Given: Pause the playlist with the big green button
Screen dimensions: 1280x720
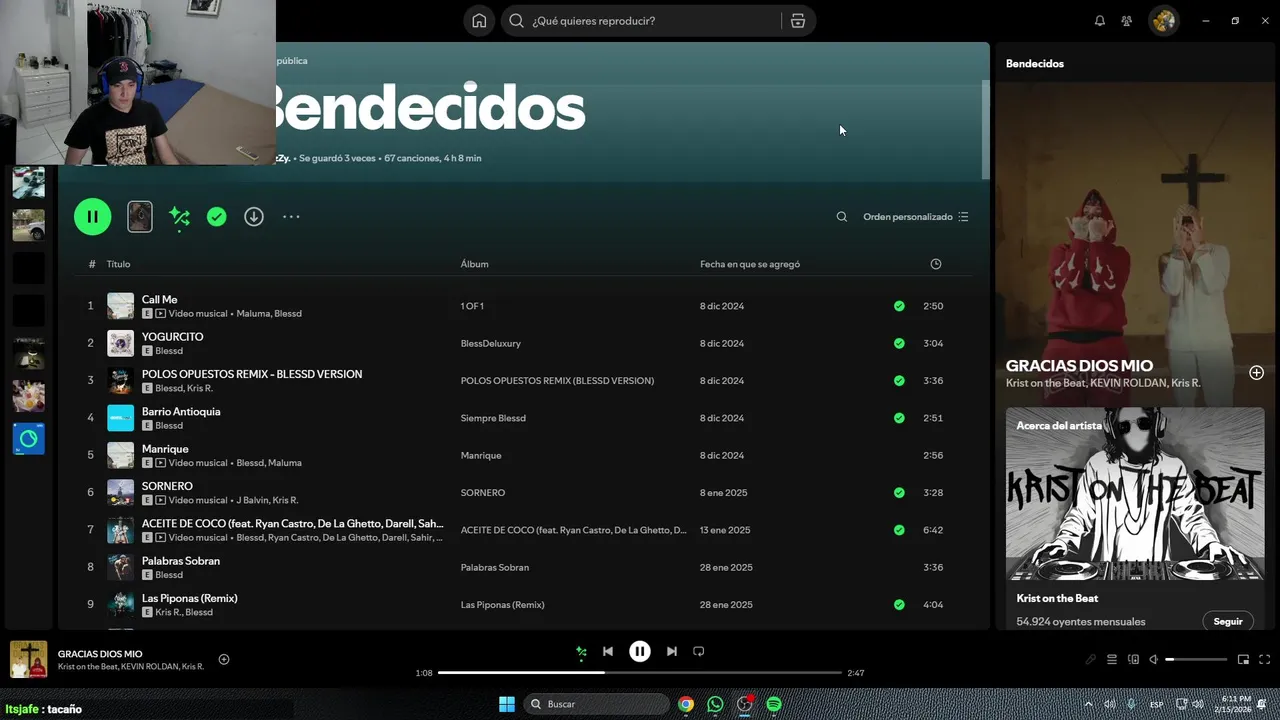Looking at the screenshot, I should (93, 216).
